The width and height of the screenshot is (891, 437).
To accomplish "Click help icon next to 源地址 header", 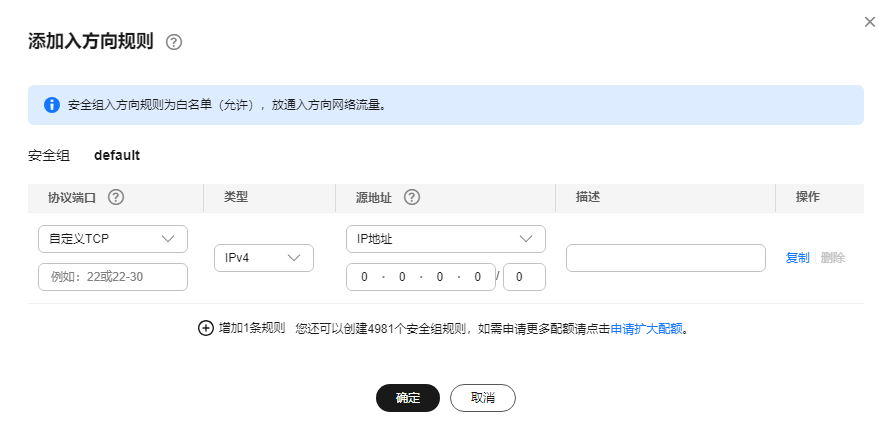I will (411, 197).
